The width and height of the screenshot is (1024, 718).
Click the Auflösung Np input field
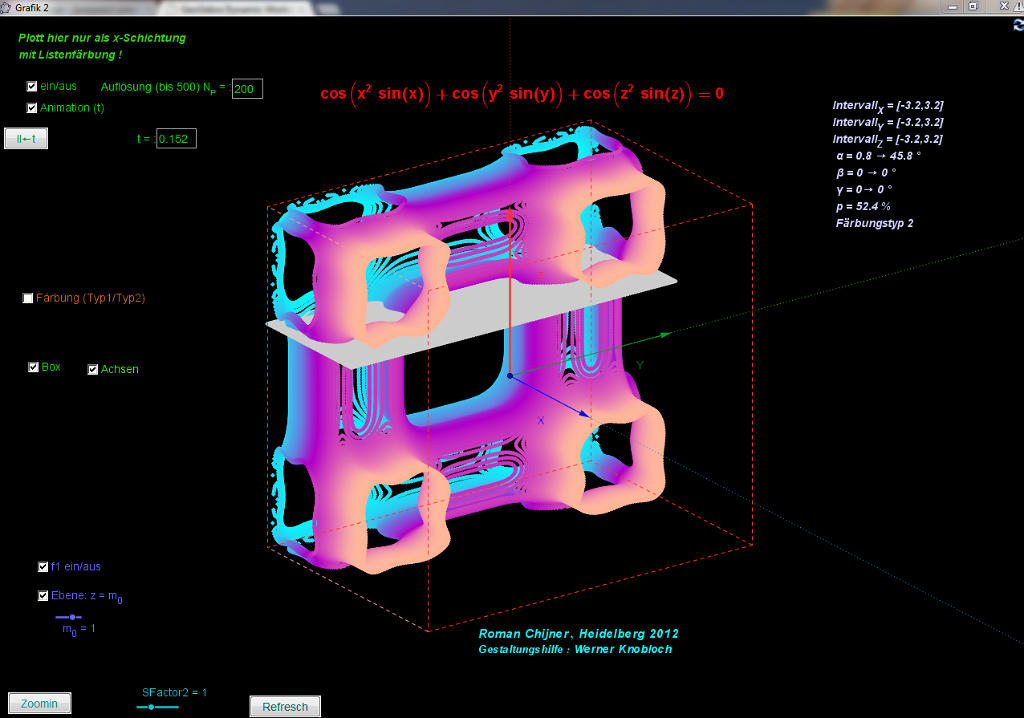tap(247, 90)
